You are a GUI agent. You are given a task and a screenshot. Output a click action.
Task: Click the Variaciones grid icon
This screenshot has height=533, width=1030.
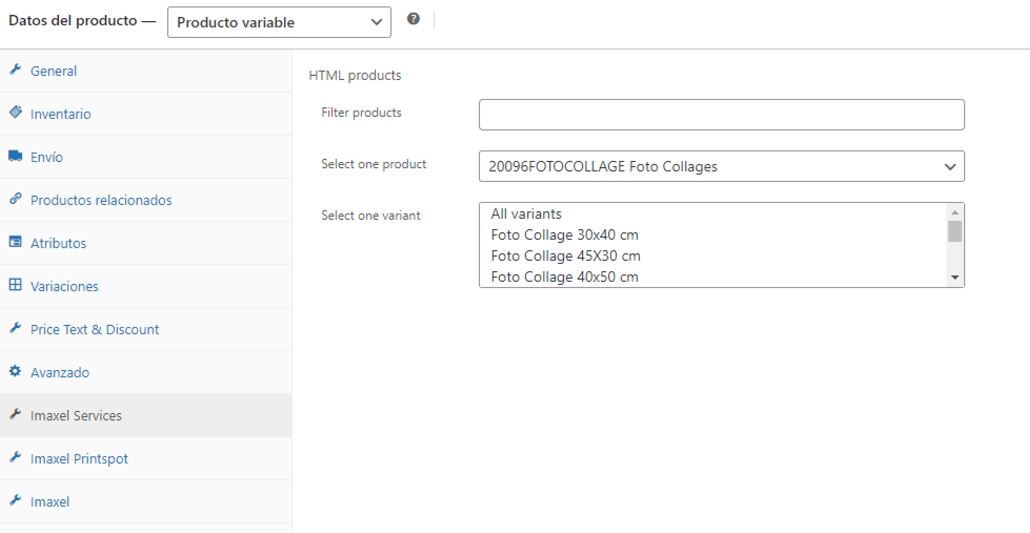pos(15,286)
